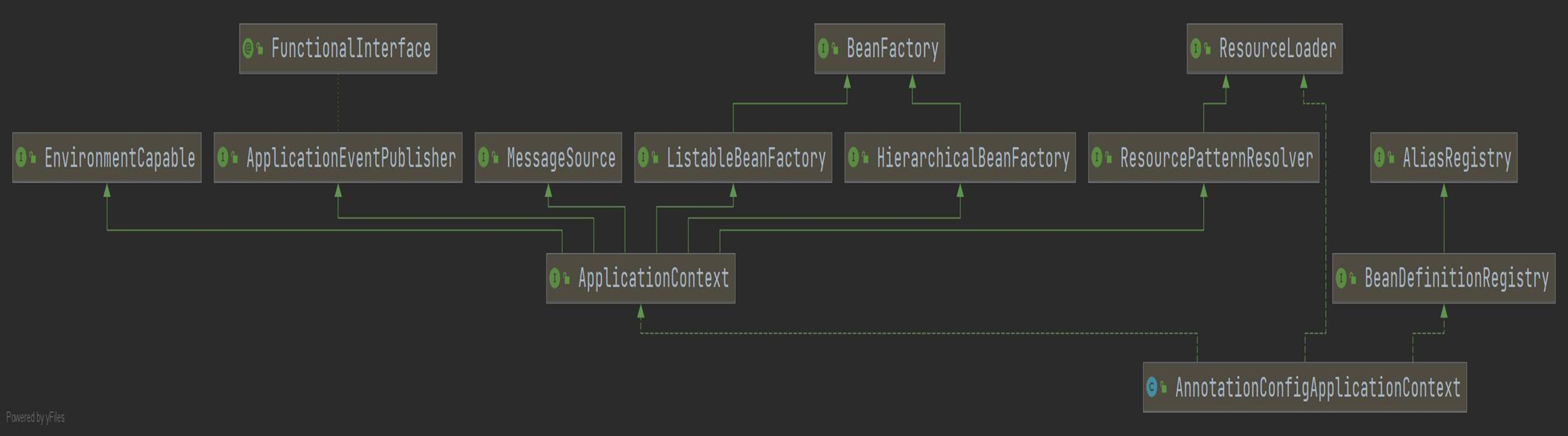Click the interface icon on ApplicationContext
The width and height of the screenshot is (1568, 436).
click(555, 278)
